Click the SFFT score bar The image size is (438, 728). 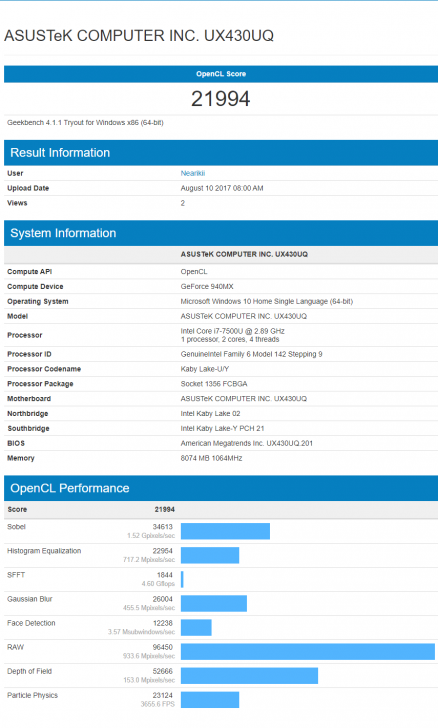[x=182, y=579]
